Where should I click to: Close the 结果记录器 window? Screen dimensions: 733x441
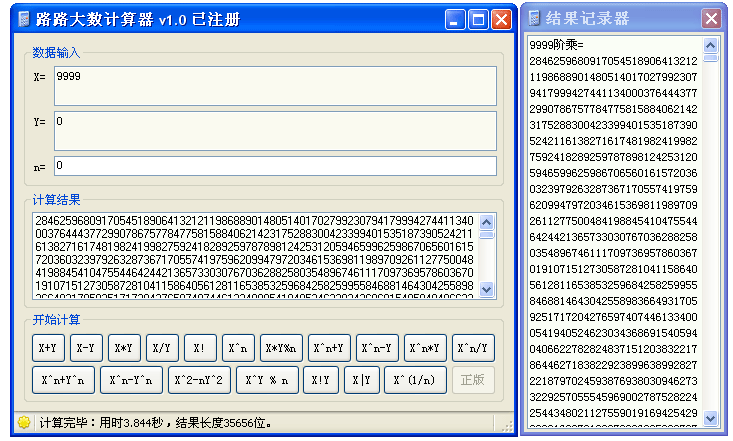tap(711, 19)
